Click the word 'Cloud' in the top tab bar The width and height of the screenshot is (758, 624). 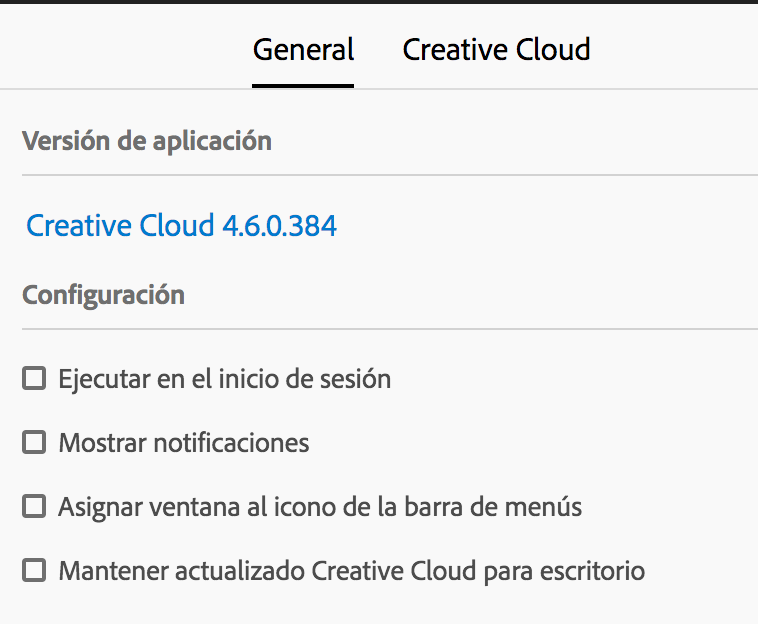553,50
